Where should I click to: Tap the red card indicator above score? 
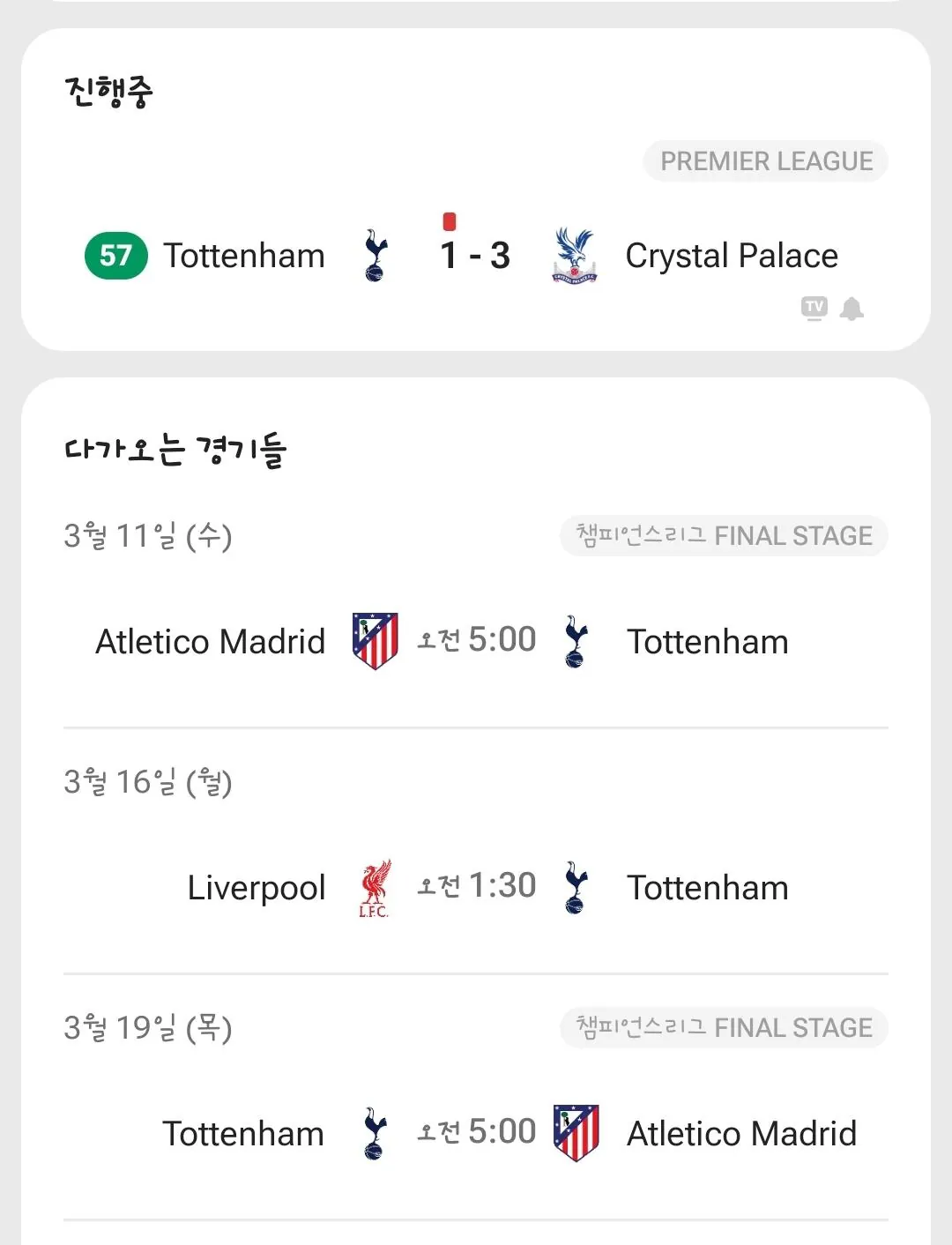[450, 221]
